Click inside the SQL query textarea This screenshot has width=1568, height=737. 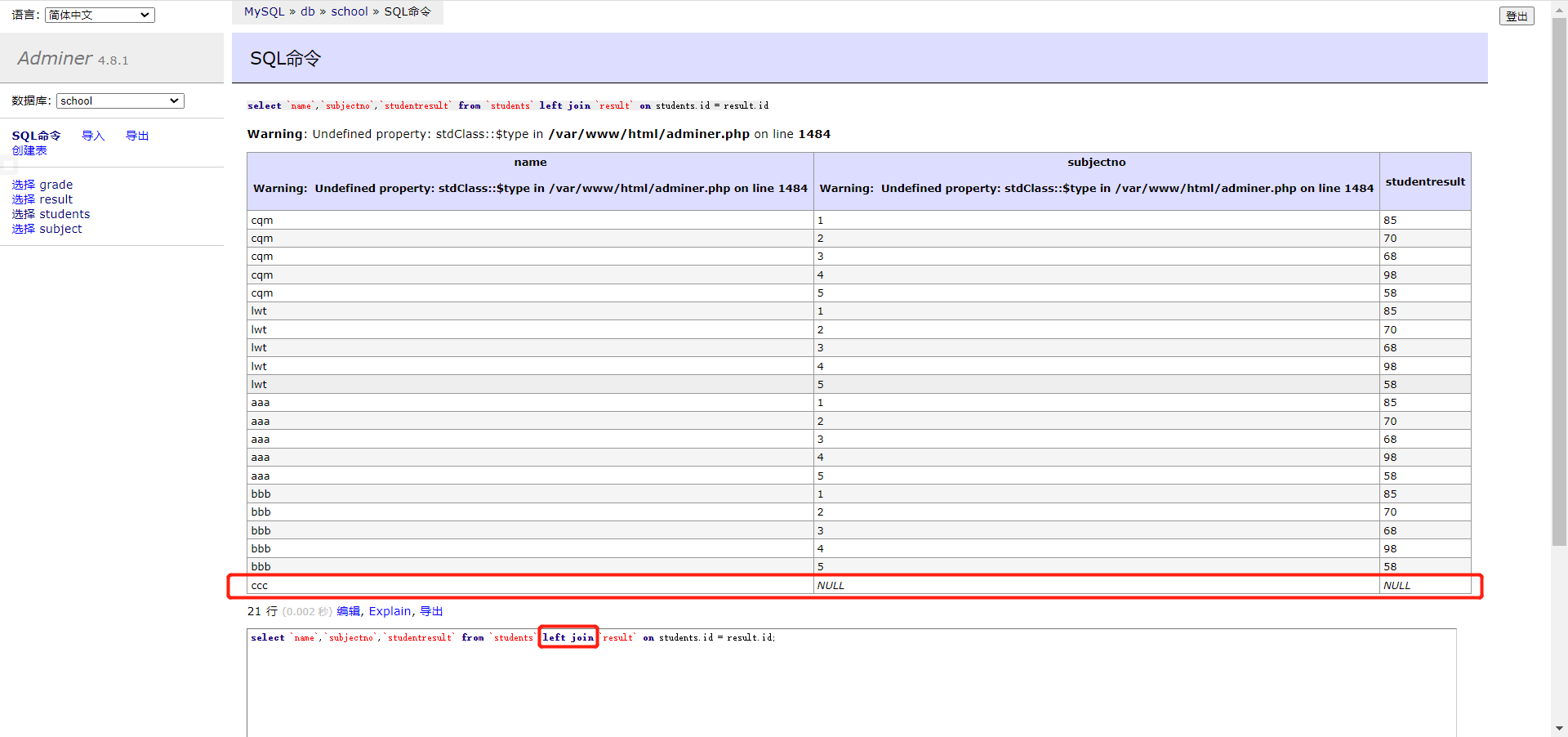click(x=852, y=683)
